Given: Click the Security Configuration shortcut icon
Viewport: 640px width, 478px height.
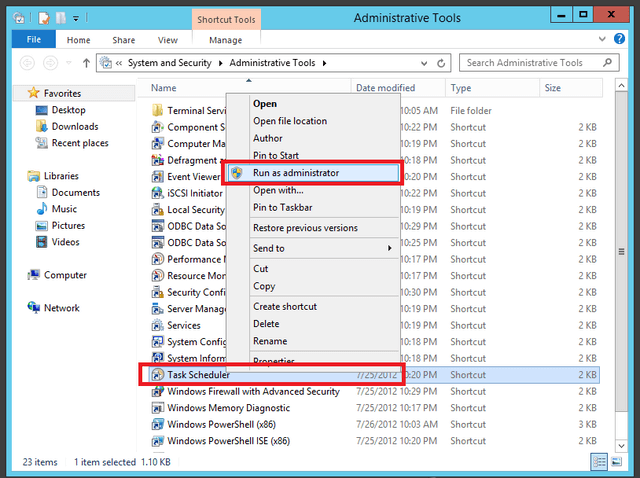Looking at the screenshot, I should coord(158,292).
